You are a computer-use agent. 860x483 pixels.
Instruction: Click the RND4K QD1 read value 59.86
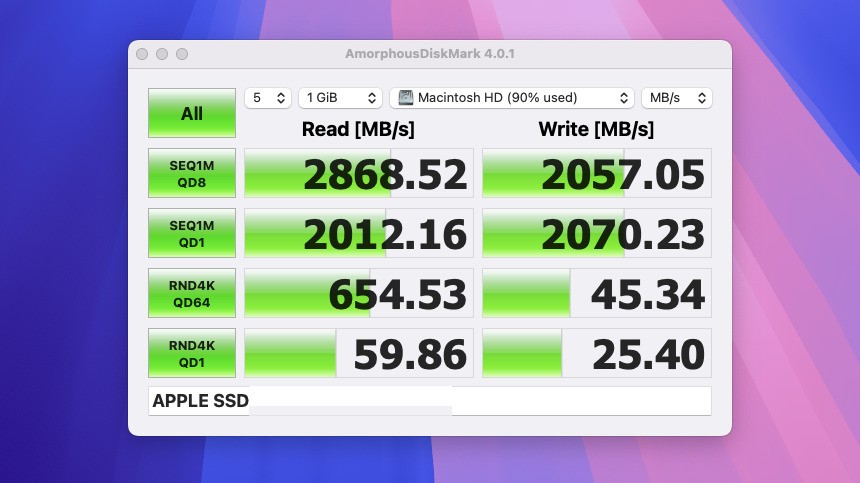[359, 353]
